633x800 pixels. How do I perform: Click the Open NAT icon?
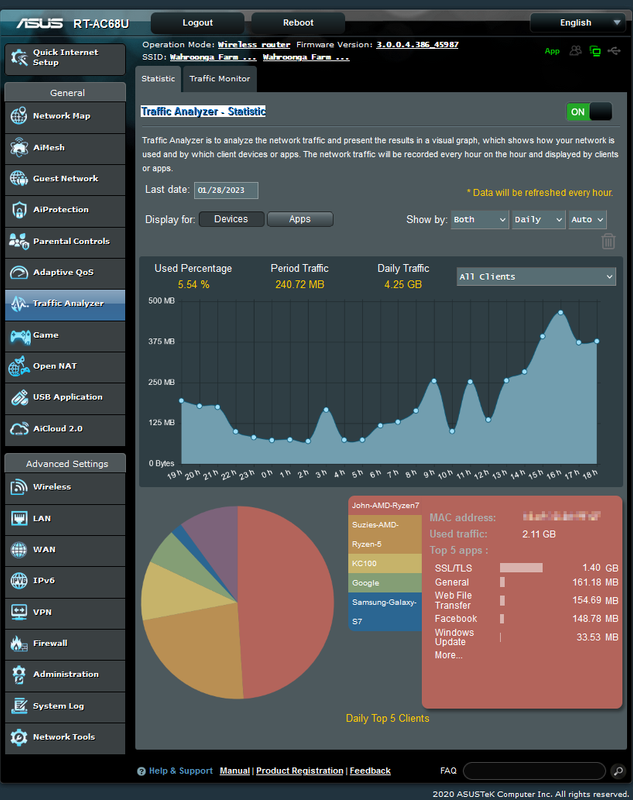coord(19,366)
